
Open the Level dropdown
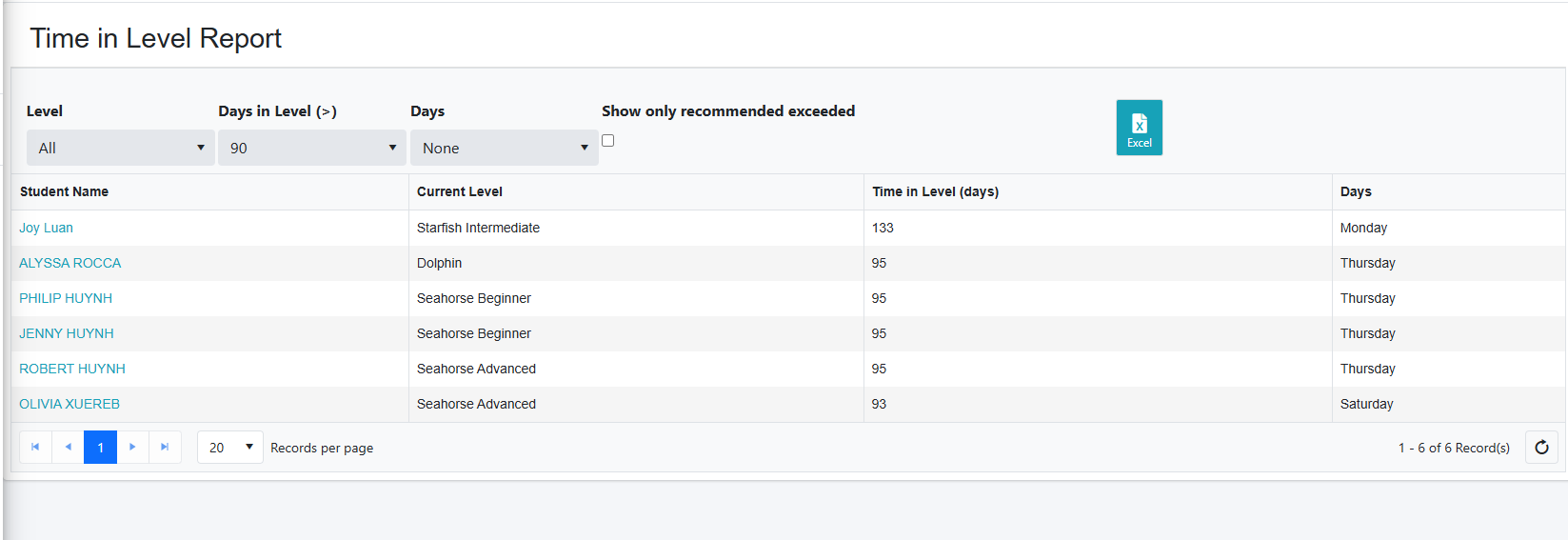coord(120,149)
